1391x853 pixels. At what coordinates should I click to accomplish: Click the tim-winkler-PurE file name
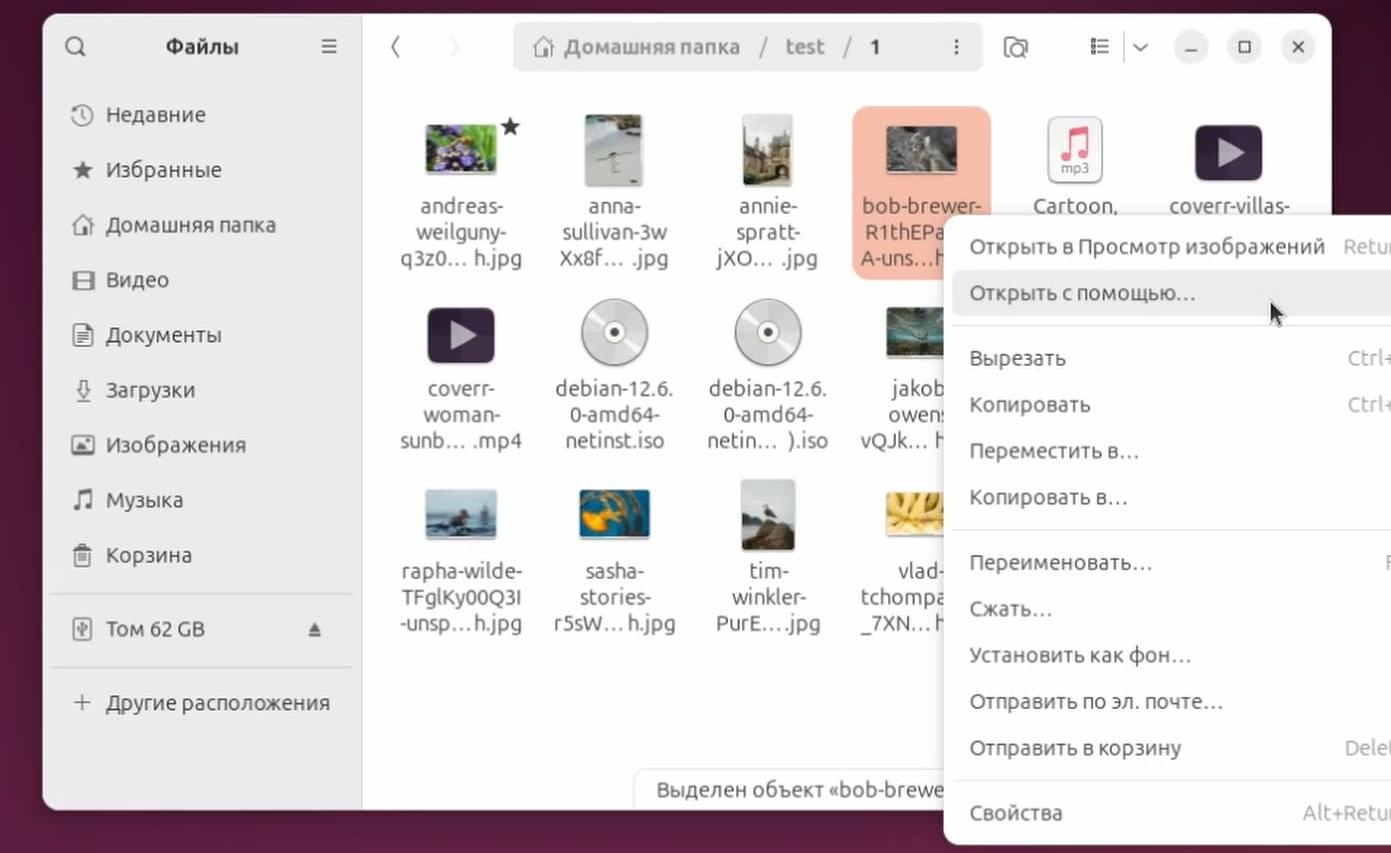coord(768,598)
